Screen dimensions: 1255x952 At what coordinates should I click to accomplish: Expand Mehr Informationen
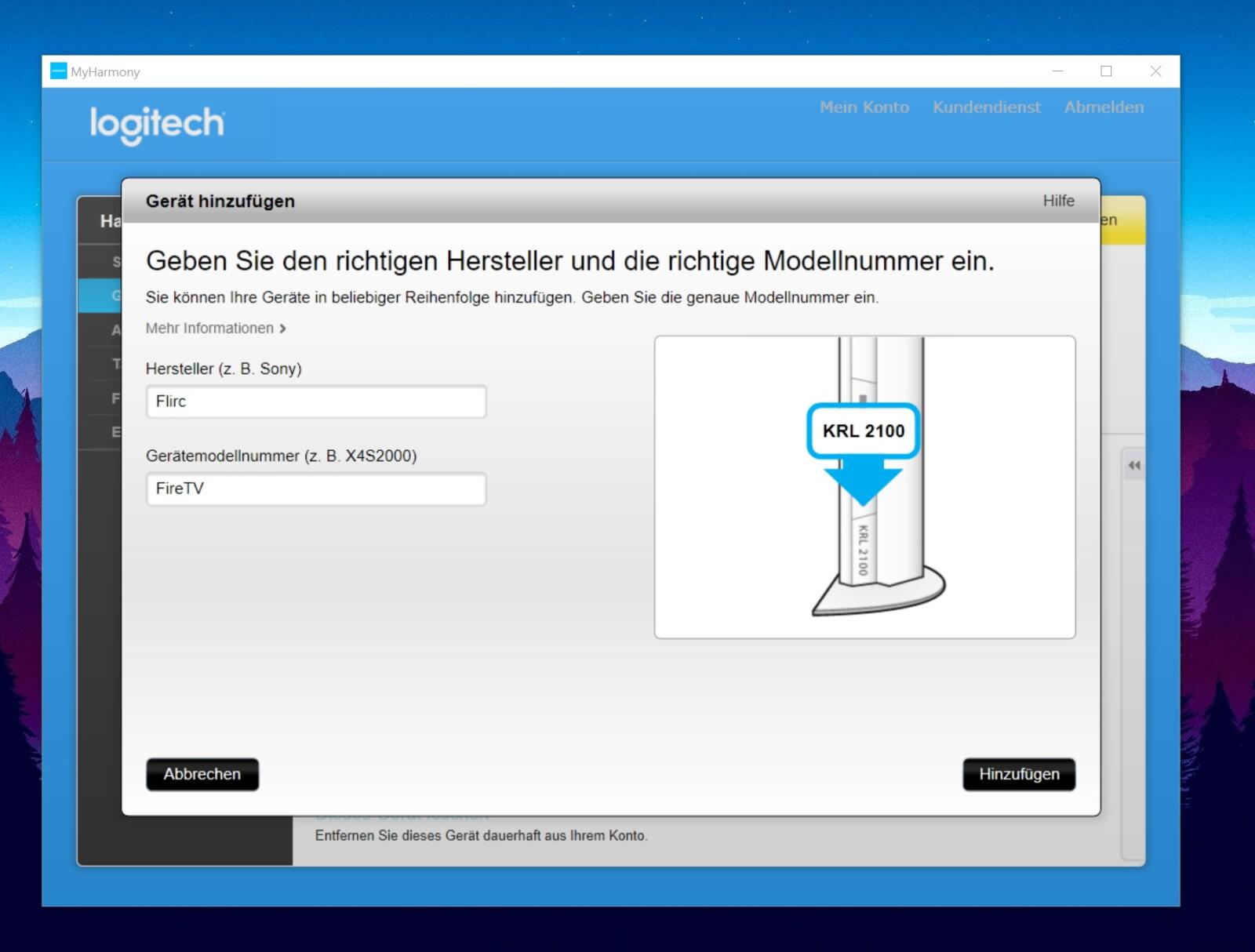click(x=216, y=329)
